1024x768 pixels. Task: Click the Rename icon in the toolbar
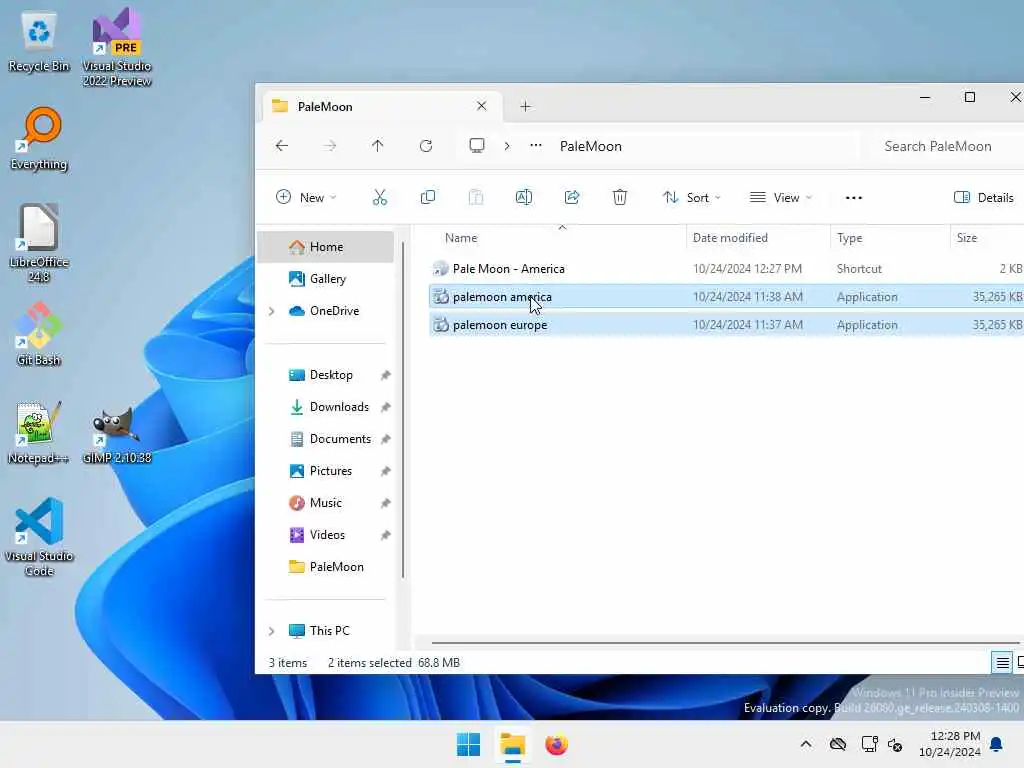524,197
